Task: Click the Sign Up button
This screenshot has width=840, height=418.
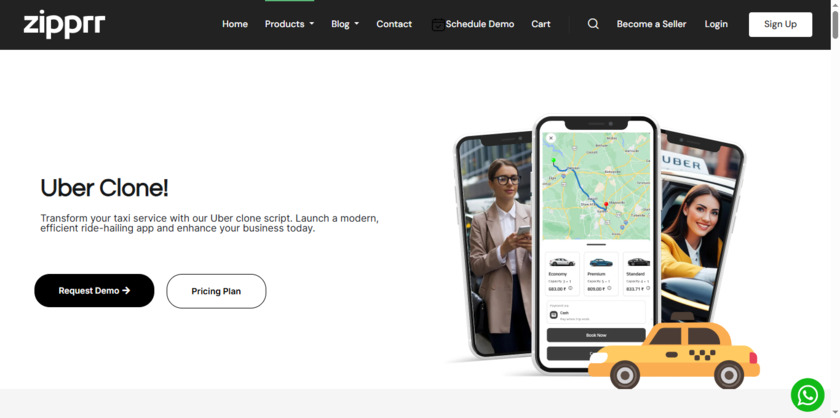Action: click(x=780, y=24)
